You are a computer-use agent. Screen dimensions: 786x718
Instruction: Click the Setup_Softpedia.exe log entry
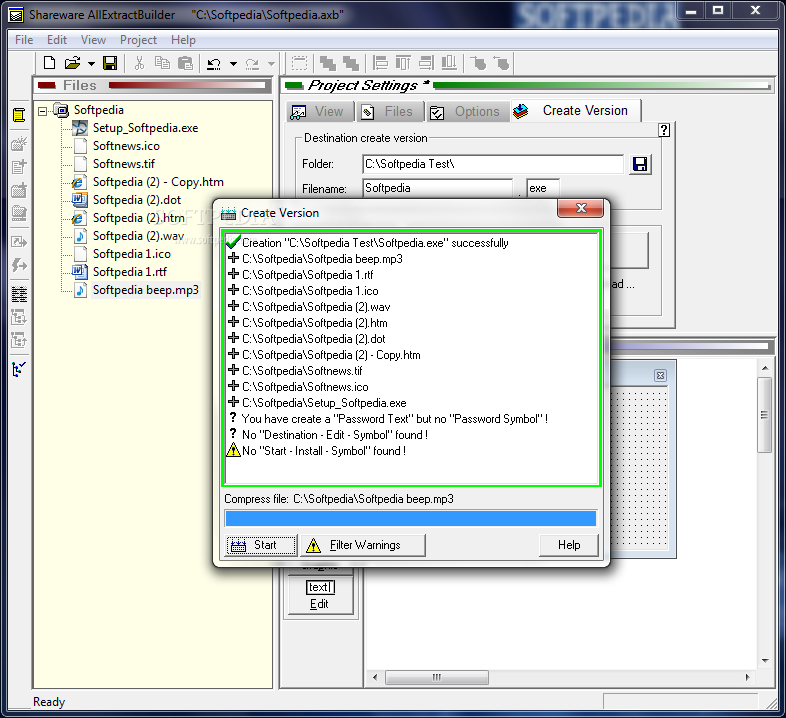324,403
